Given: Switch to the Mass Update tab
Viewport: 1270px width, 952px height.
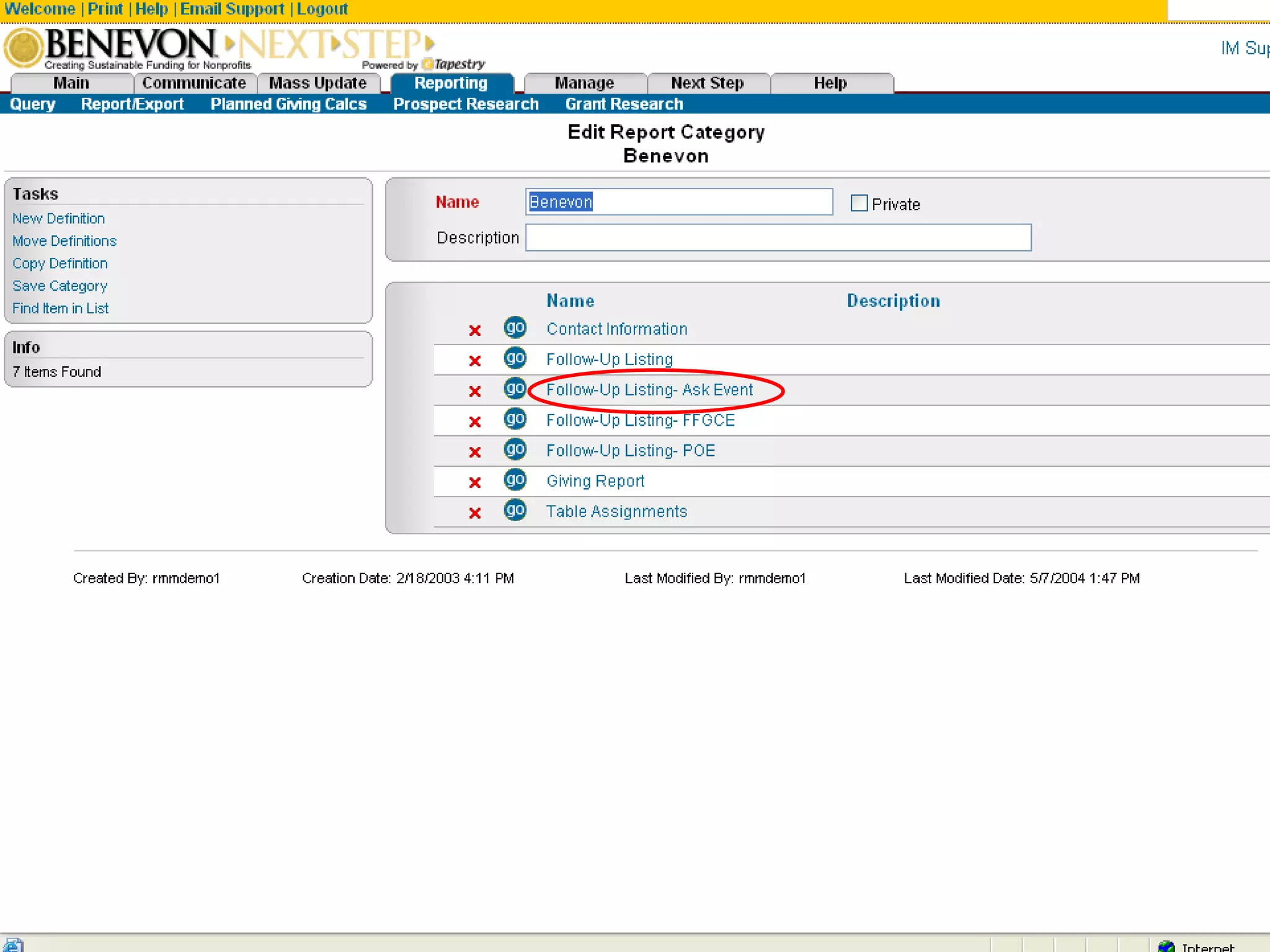Looking at the screenshot, I should (317, 83).
